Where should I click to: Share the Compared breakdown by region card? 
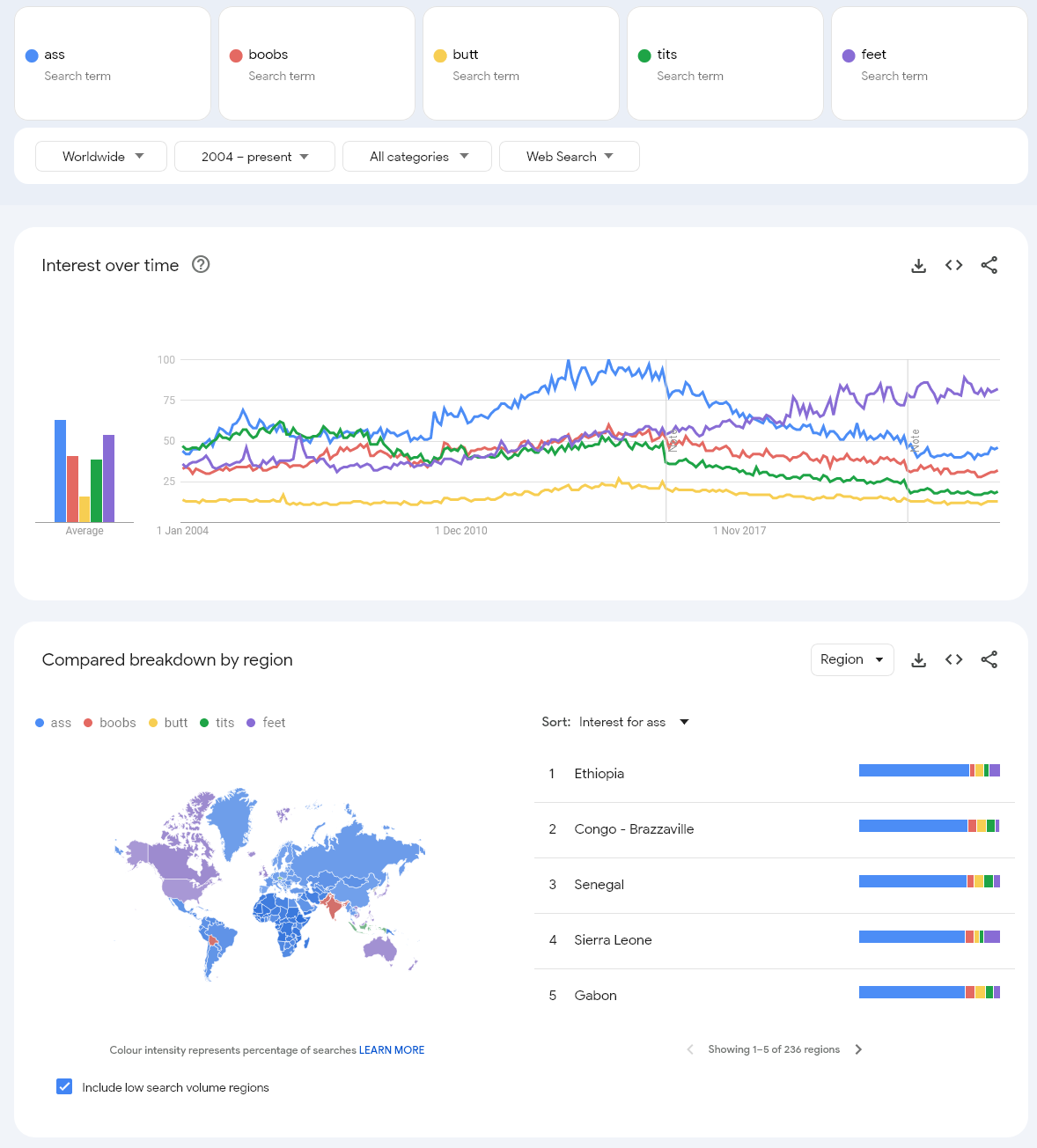click(989, 659)
